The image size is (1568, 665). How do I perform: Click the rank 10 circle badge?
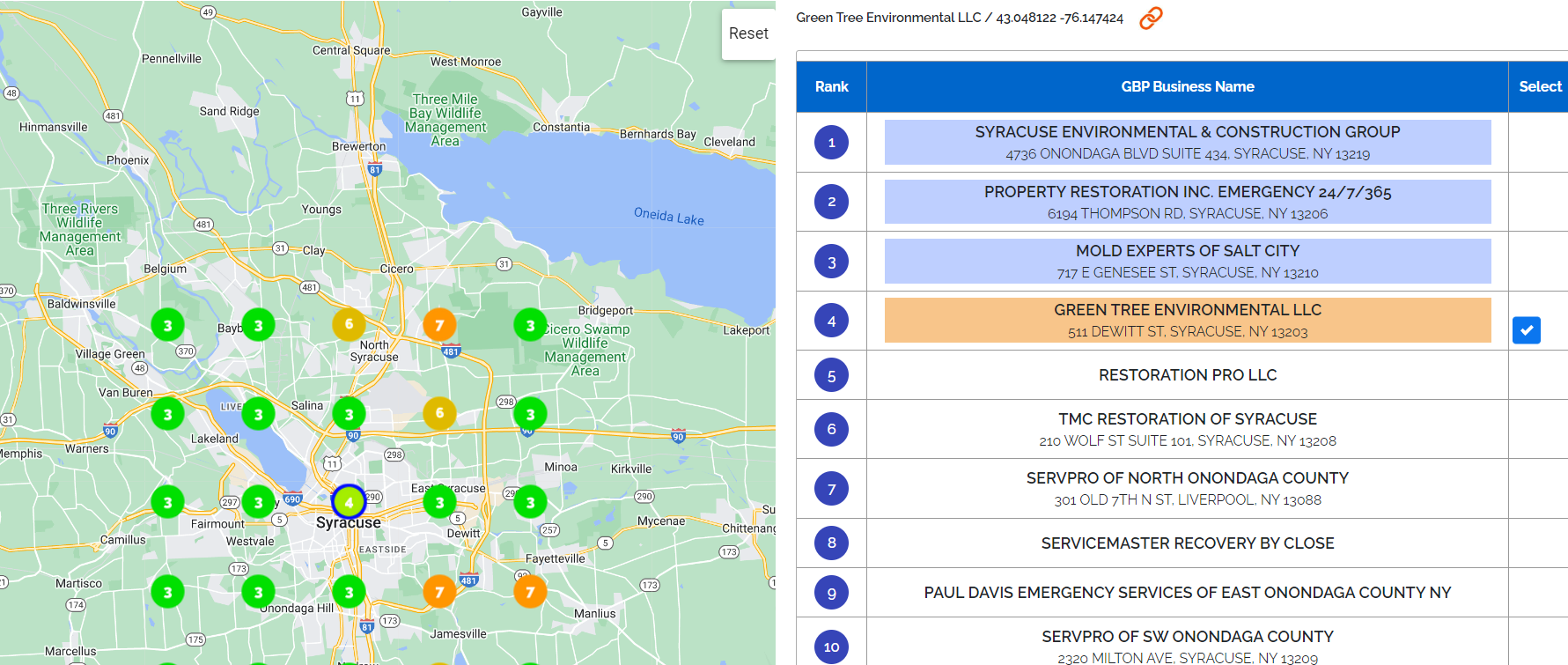point(831,647)
